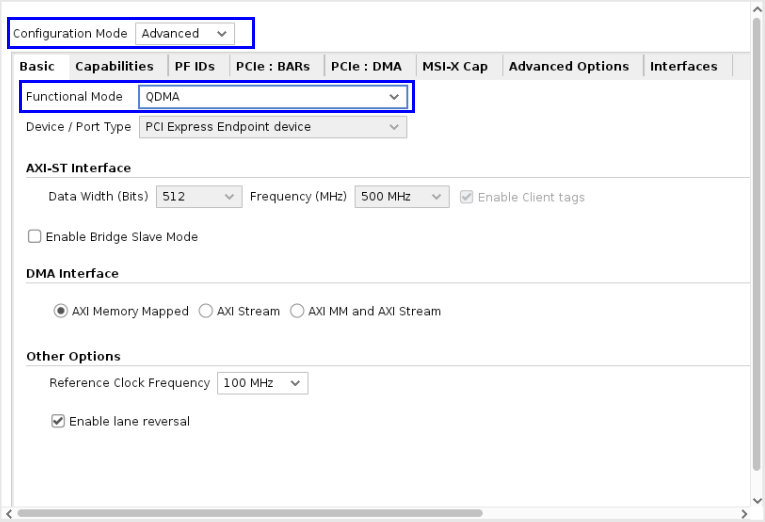Open the Interfaces tab
Viewport: 765px width, 522px height.
(683, 66)
